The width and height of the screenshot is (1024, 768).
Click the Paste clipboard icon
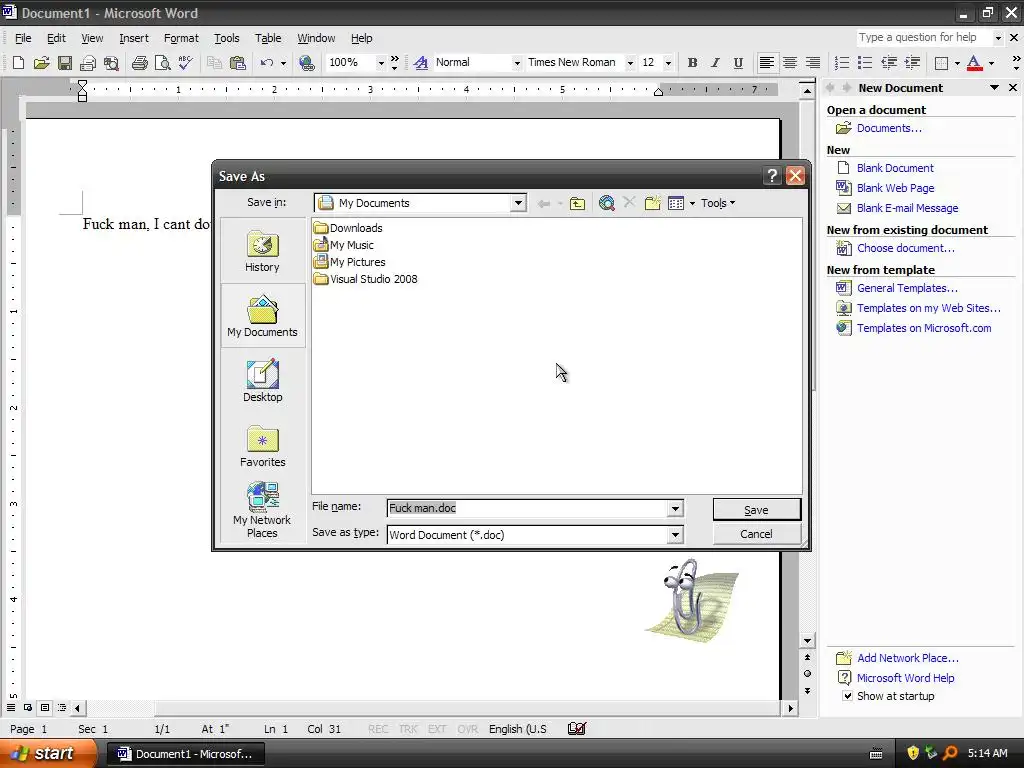238,63
